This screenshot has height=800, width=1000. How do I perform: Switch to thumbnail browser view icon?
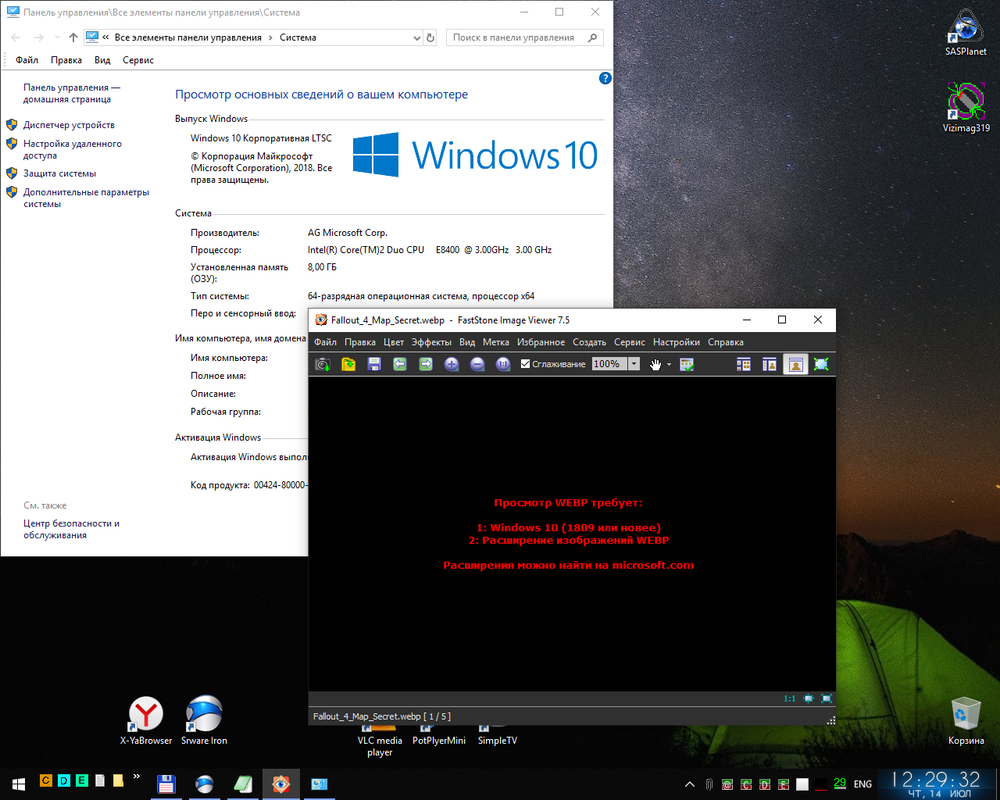(744, 364)
